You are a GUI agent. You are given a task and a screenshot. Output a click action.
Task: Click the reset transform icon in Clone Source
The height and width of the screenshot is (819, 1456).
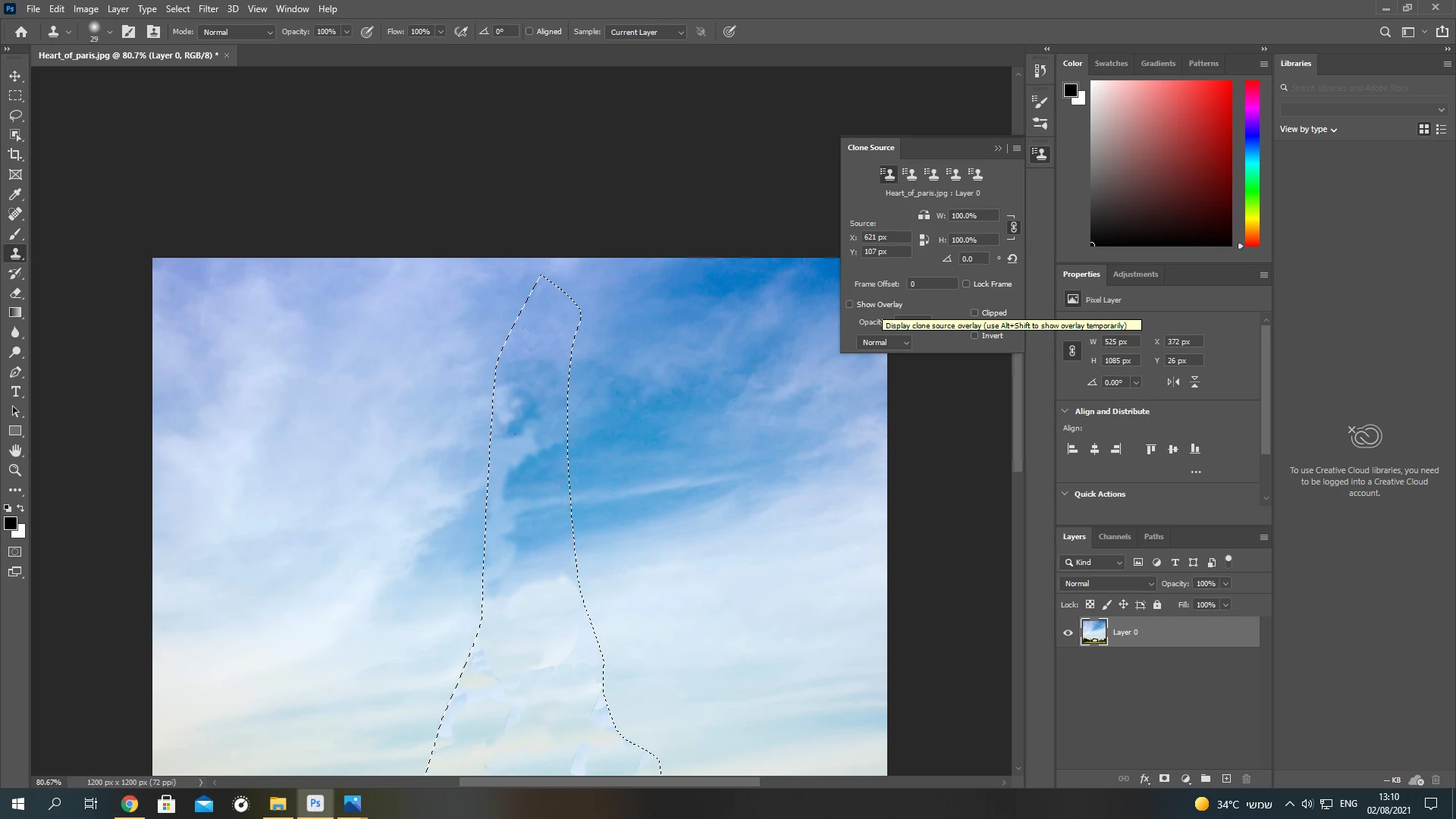tap(1012, 259)
